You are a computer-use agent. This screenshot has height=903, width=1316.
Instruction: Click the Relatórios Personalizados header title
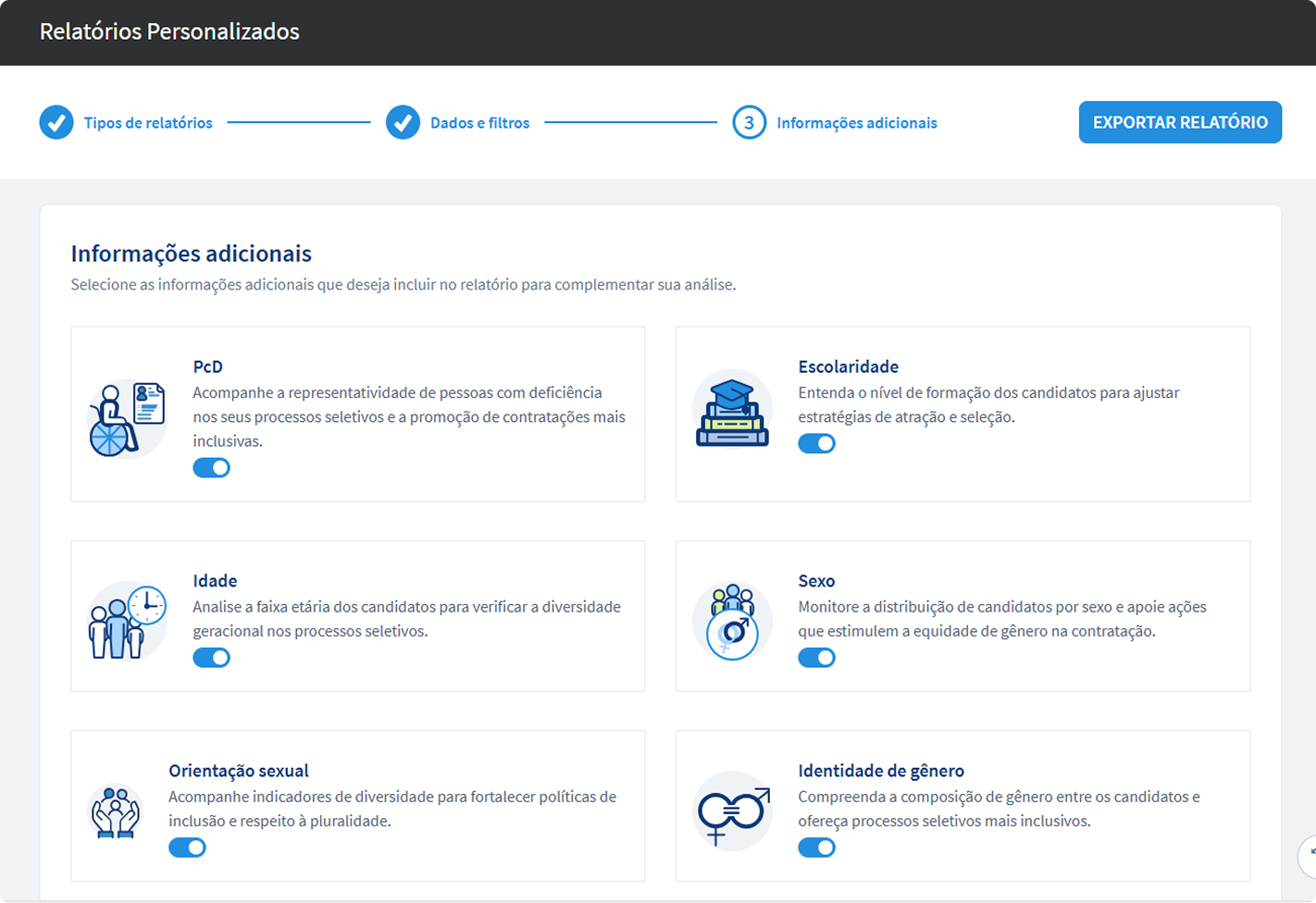click(169, 31)
